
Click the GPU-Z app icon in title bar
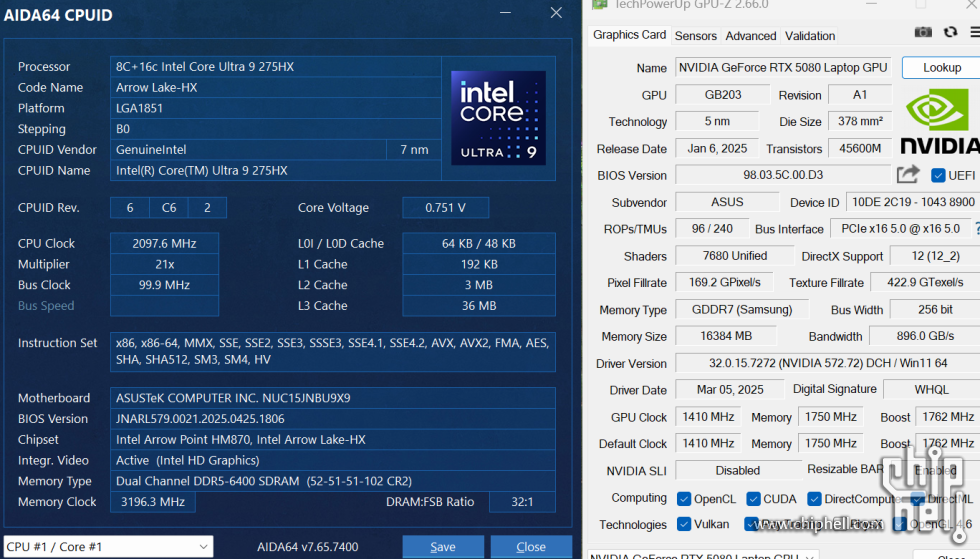coord(599,4)
